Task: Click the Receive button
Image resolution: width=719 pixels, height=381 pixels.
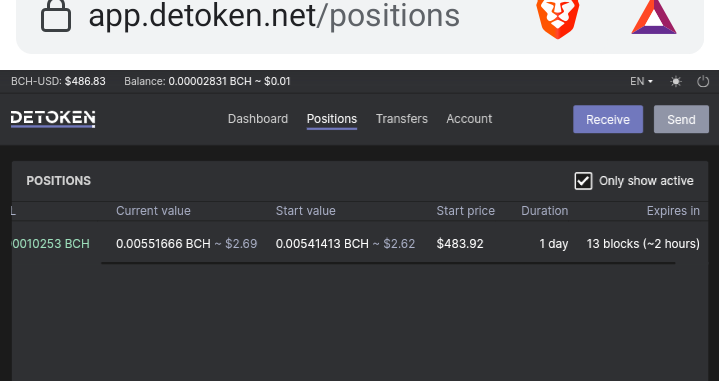Action: click(x=608, y=119)
